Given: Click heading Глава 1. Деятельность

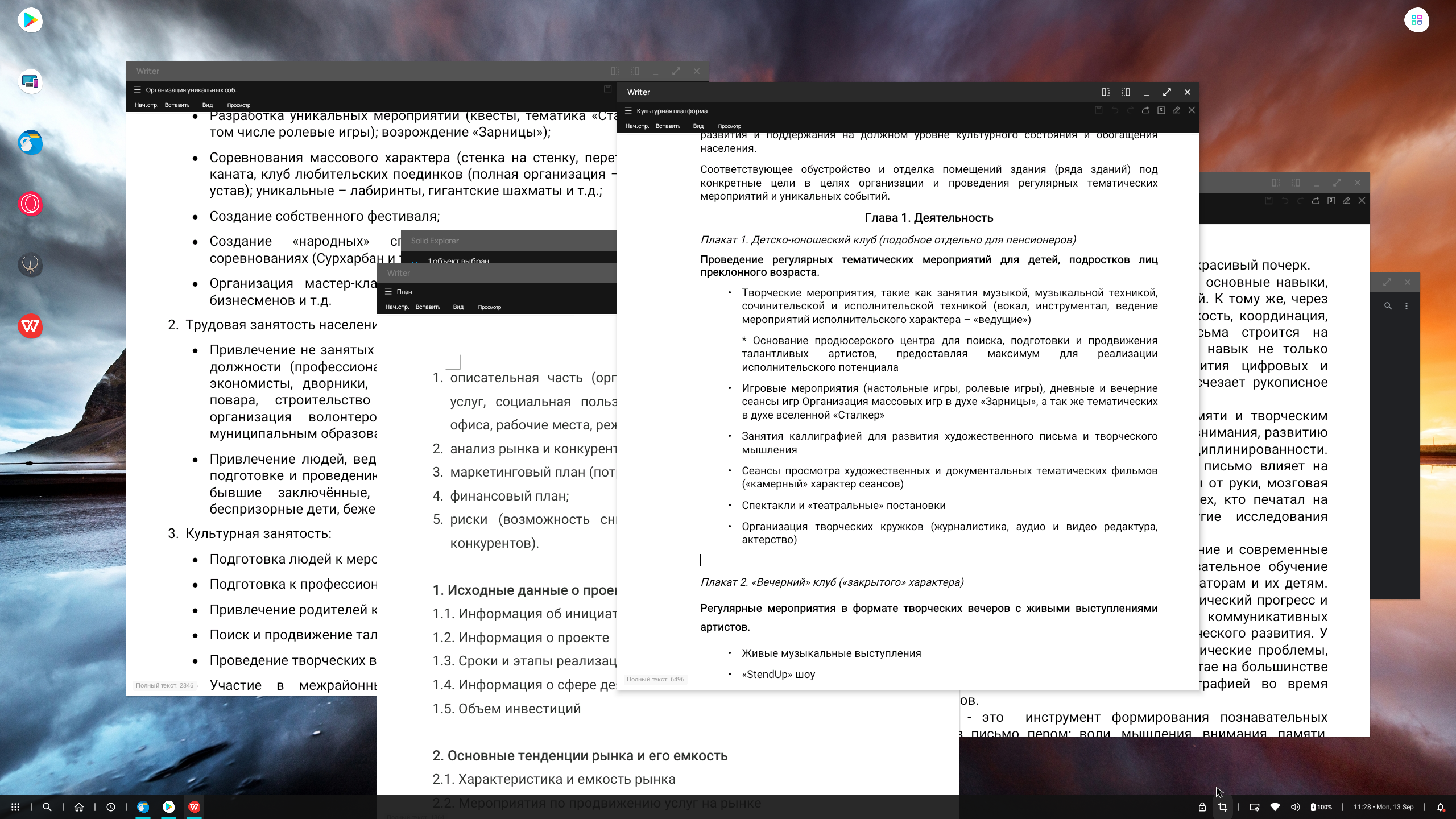Looking at the screenshot, I should (x=929, y=218).
